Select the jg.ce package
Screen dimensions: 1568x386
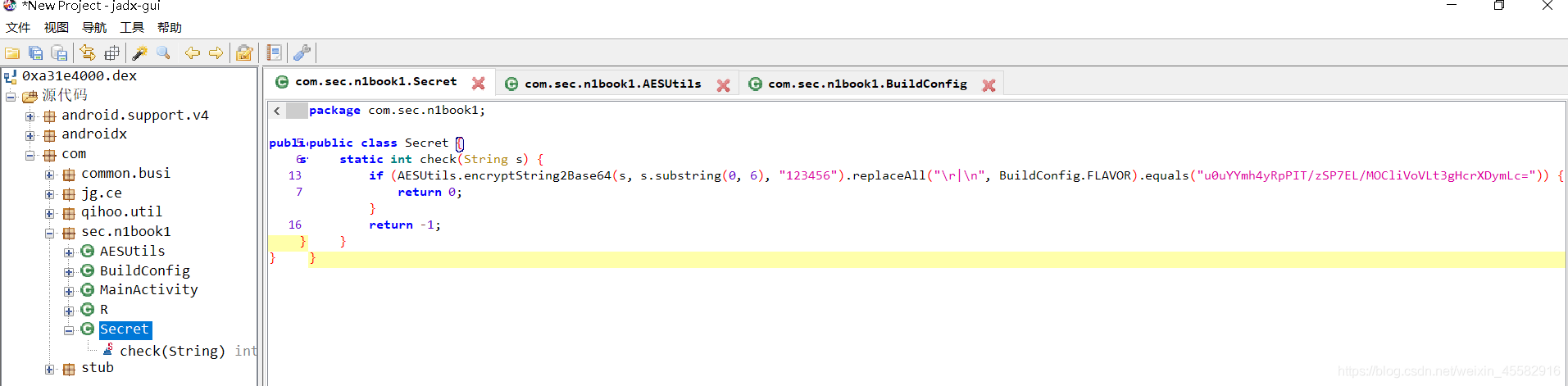(x=102, y=193)
